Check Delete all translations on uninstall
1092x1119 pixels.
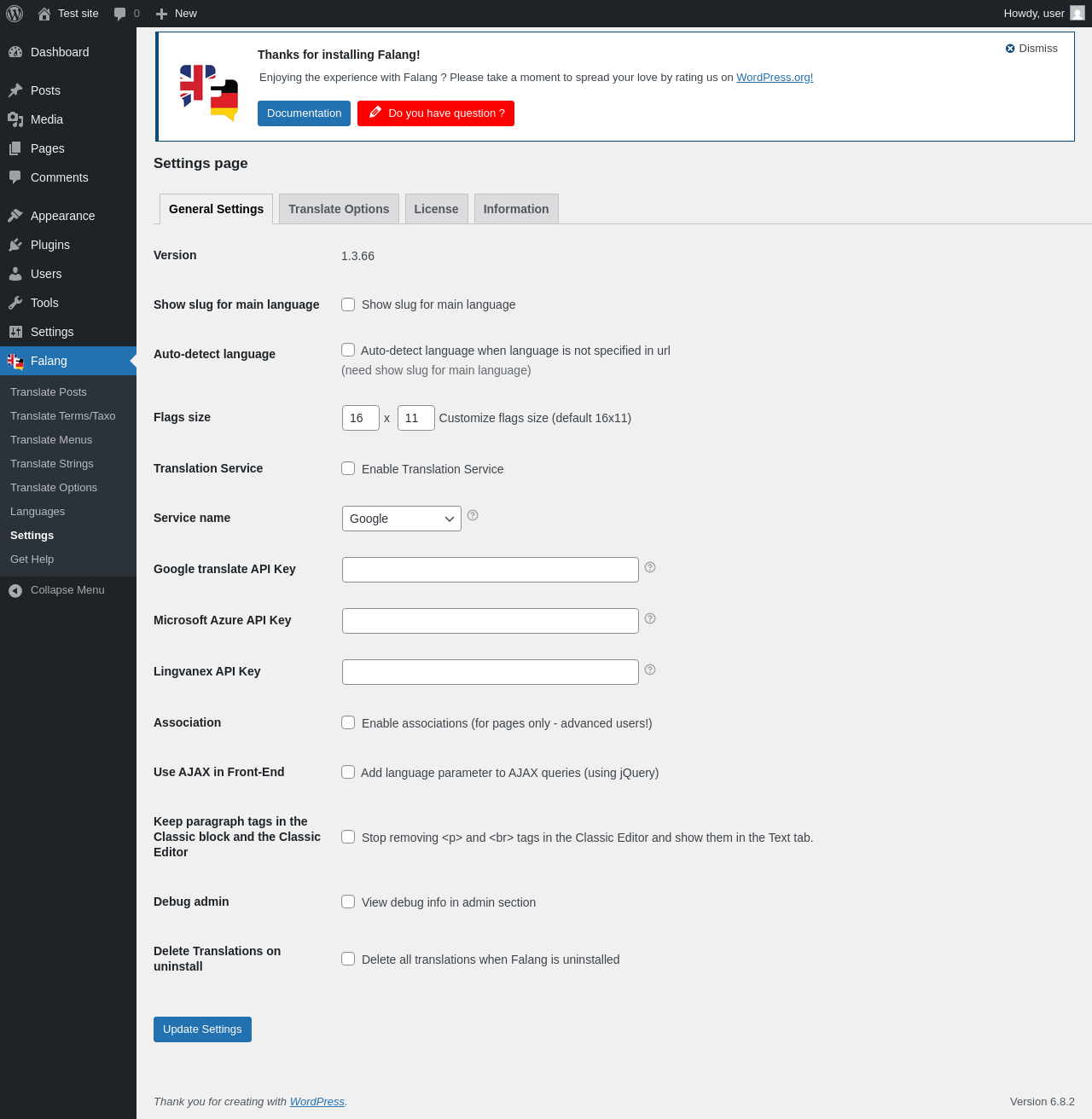(348, 959)
